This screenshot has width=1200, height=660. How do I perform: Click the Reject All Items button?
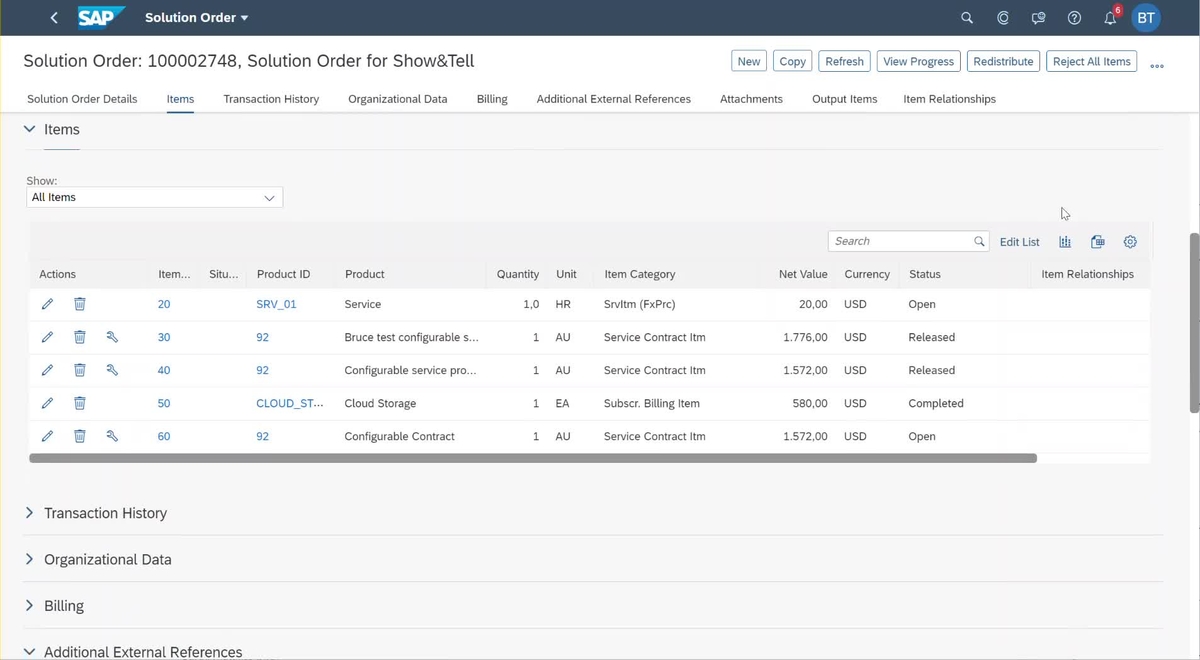(1091, 61)
